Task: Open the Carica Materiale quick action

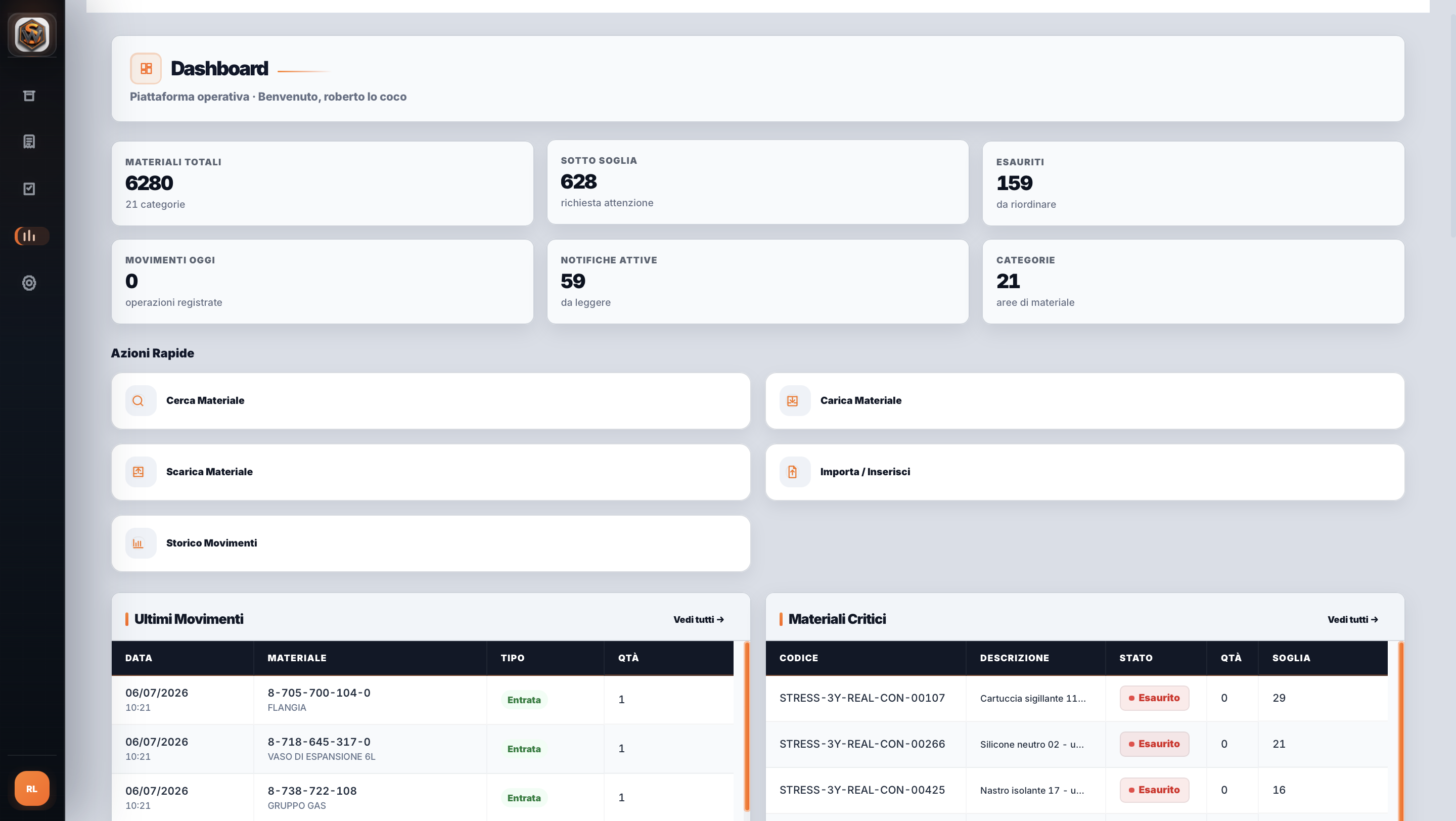Action: click(x=1084, y=400)
